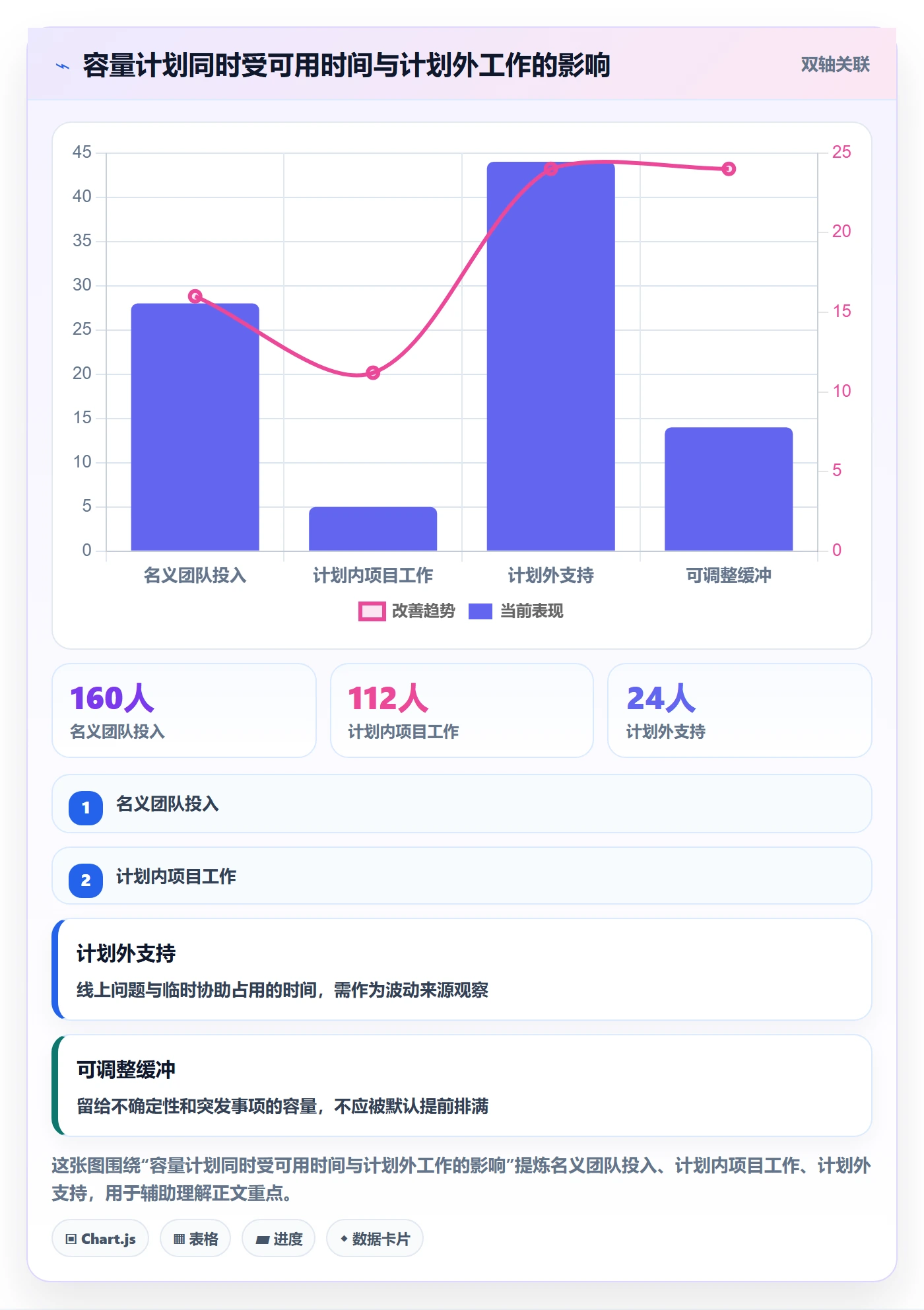Select the Chart.js tag chip
The height and width of the screenshot is (1310, 924).
pyautogui.click(x=100, y=1239)
